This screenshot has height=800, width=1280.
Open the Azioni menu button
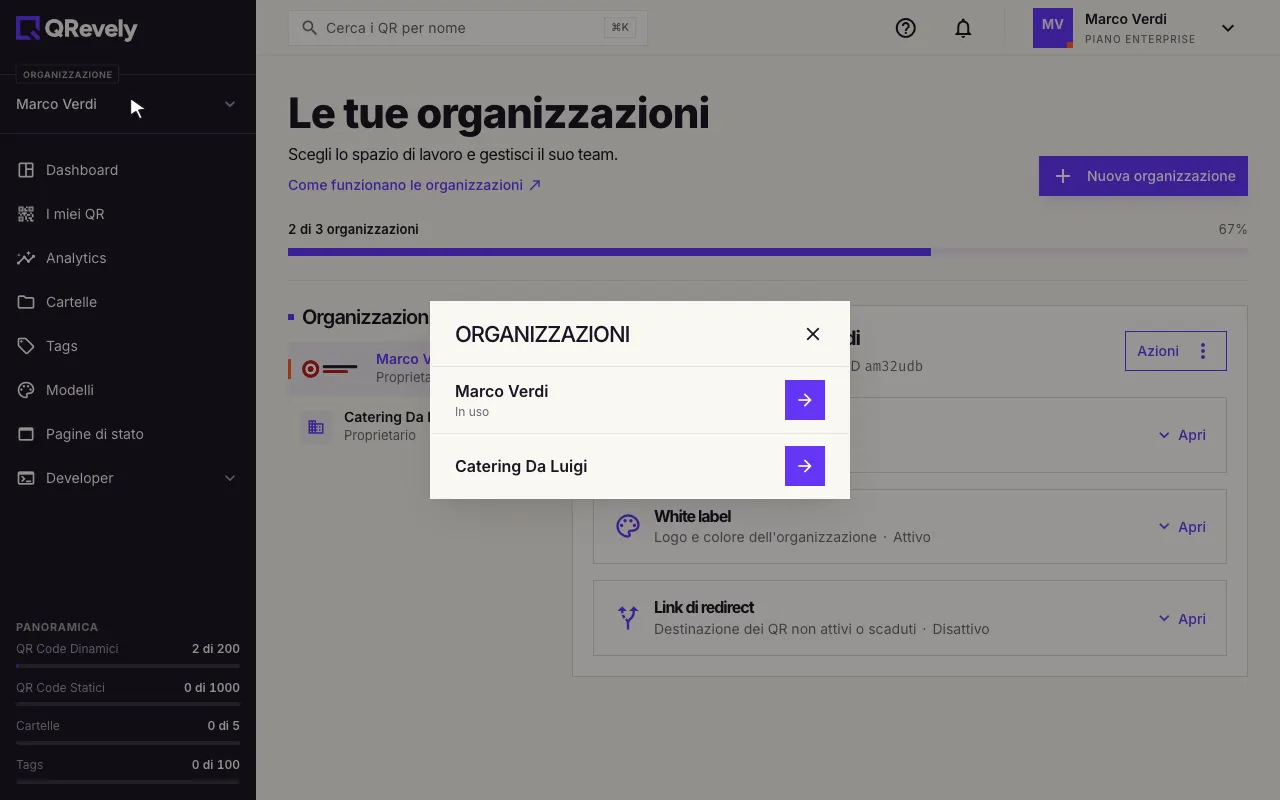click(x=1176, y=351)
